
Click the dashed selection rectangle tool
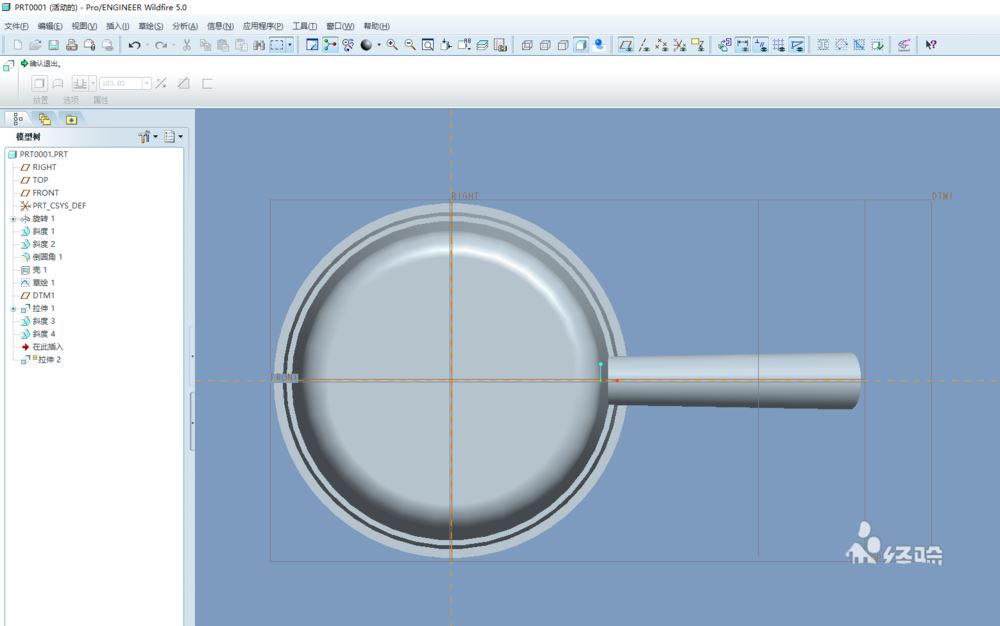point(277,45)
